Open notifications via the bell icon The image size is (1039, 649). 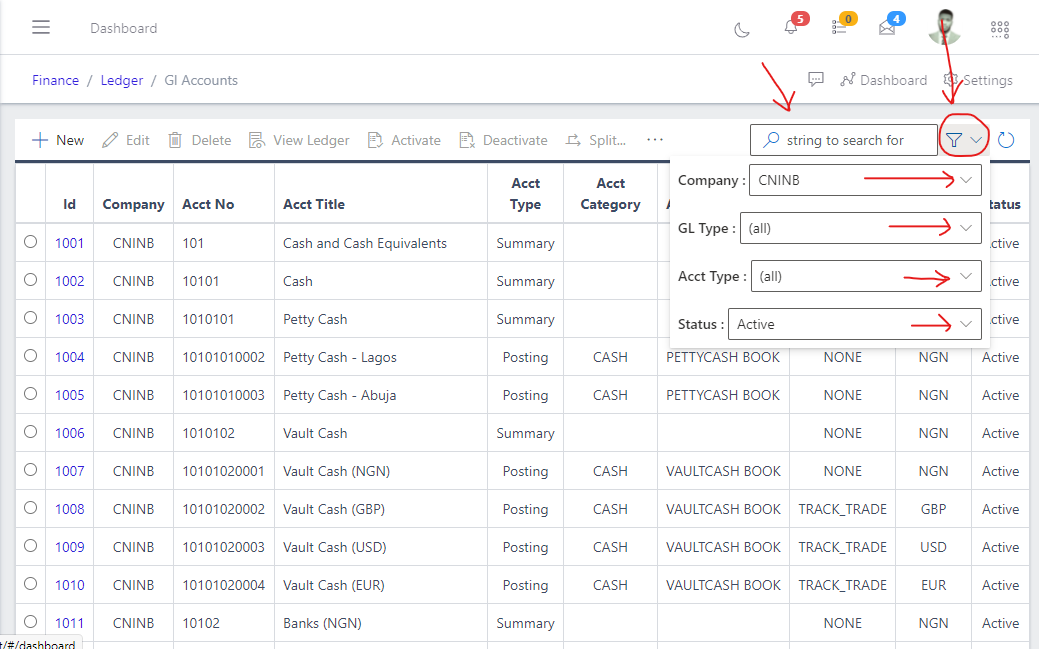click(x=789, y=27)
